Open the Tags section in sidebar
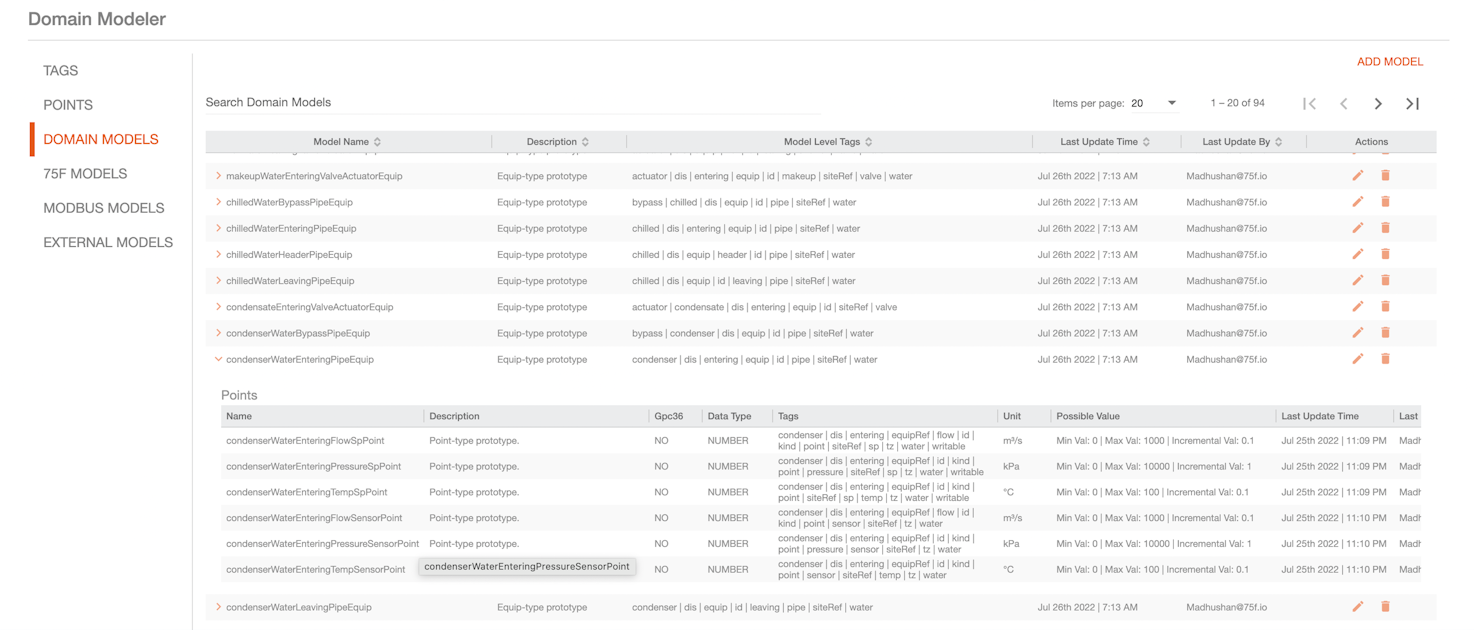The width and height of the screenshot is (1474, 630). [x=61, y=71]
